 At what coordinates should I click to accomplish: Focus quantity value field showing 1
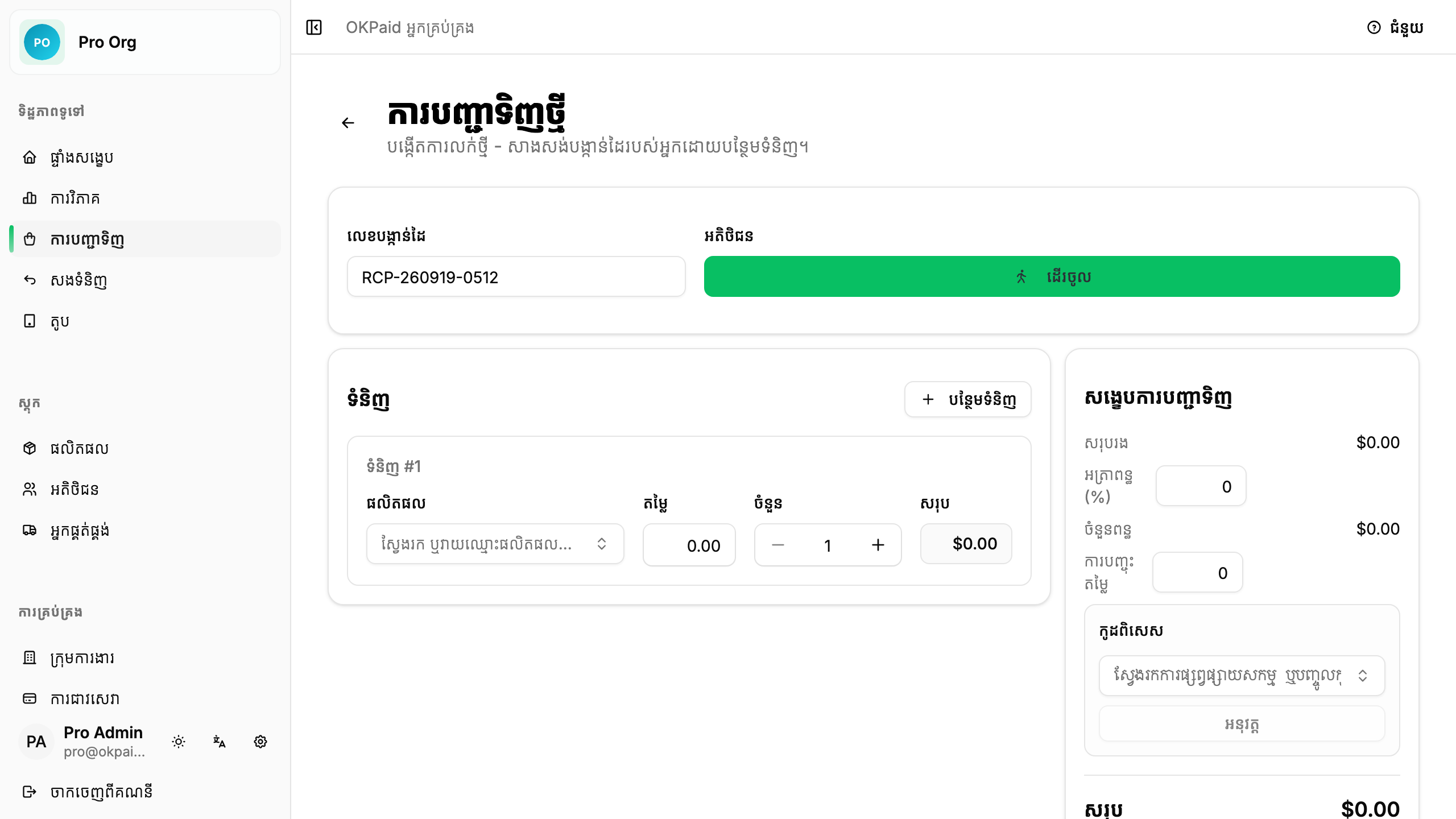point(828,545)
